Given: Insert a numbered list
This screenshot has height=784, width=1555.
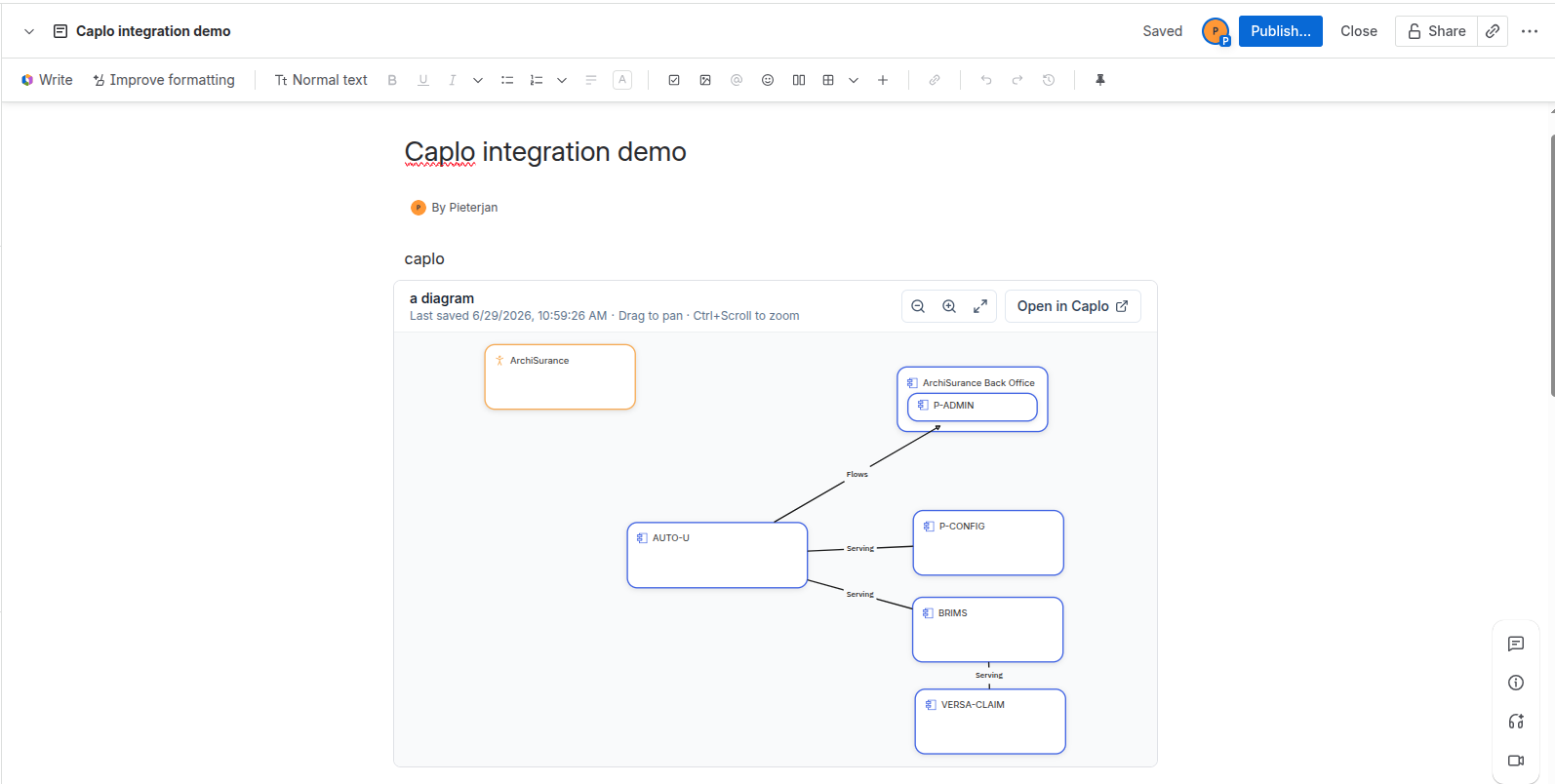Looking at the screenshot, I should pos(537,80).
